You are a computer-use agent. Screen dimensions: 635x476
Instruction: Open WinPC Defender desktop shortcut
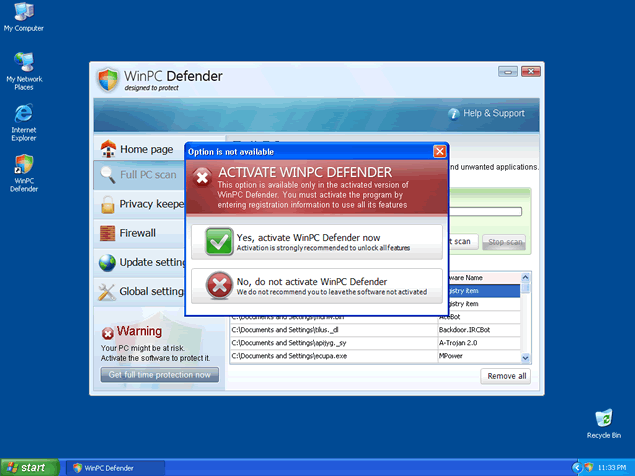(23, 165)
